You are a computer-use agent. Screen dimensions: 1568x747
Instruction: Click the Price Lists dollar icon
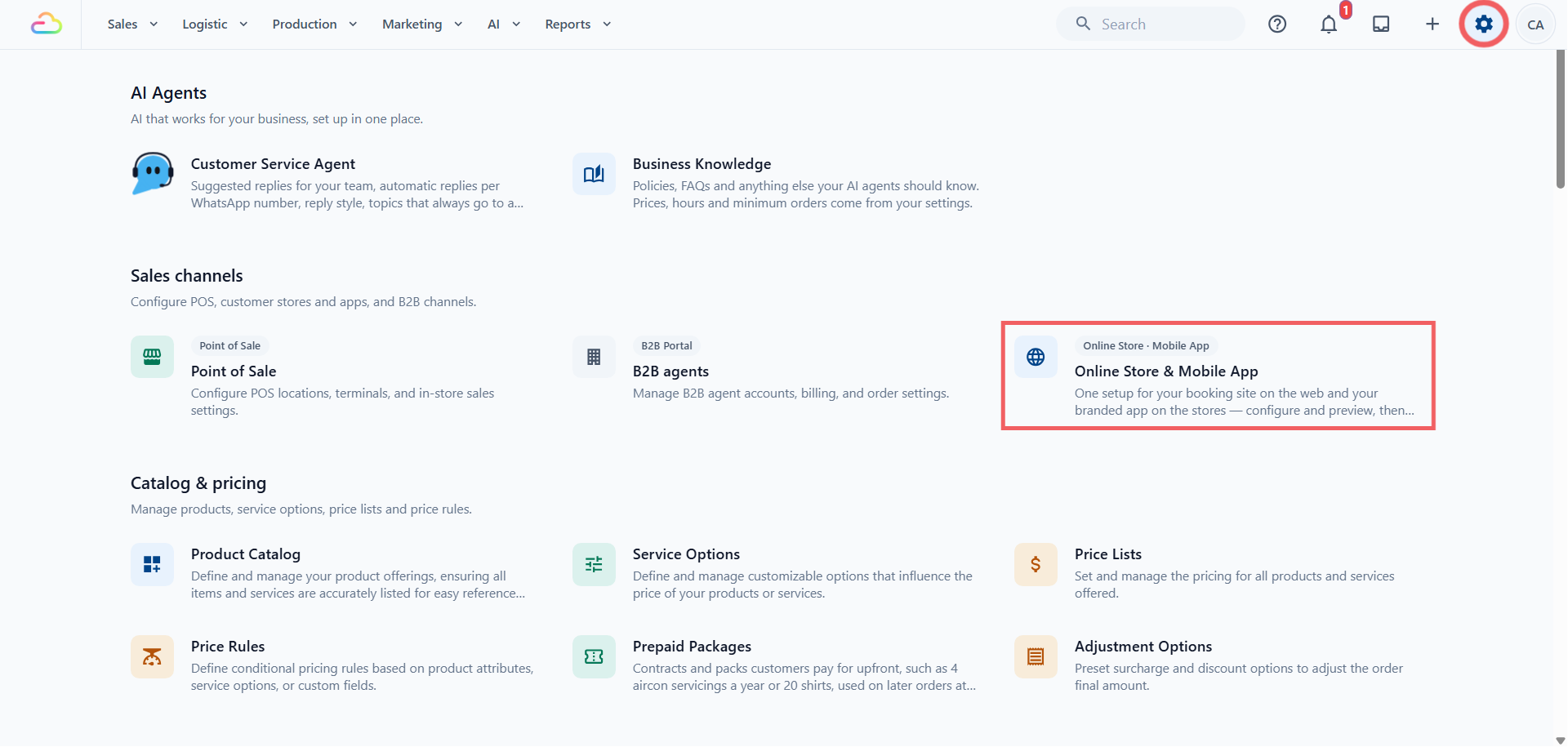(1036, 564)
